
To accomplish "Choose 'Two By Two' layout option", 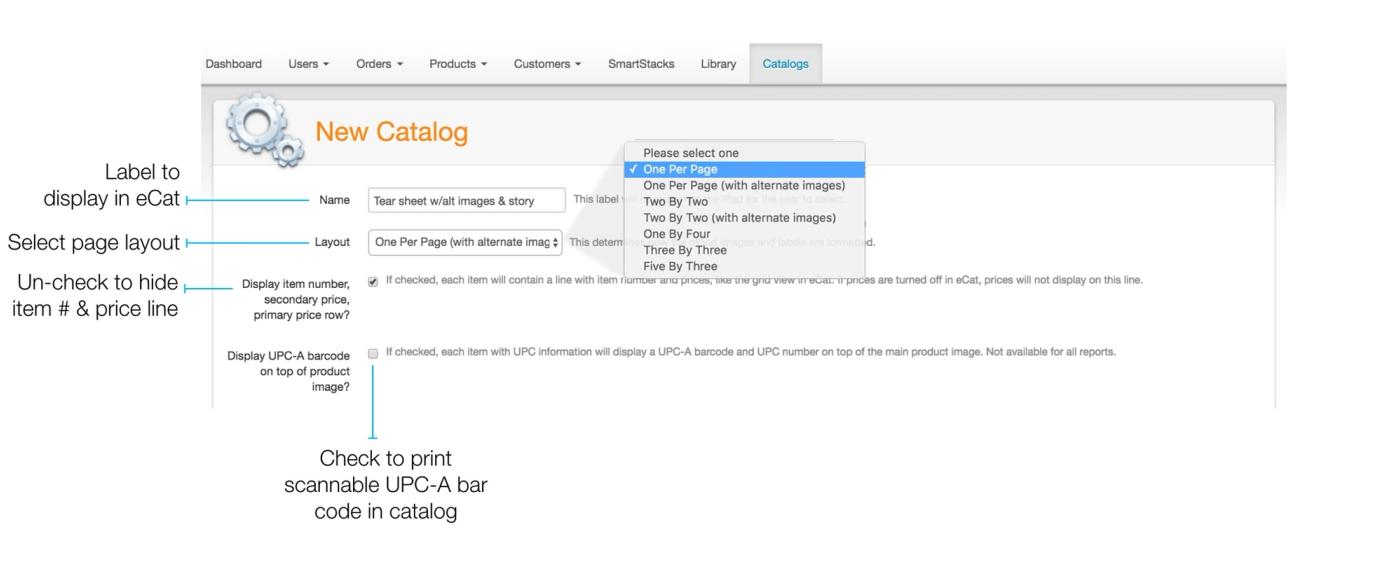I will point(744,201).
